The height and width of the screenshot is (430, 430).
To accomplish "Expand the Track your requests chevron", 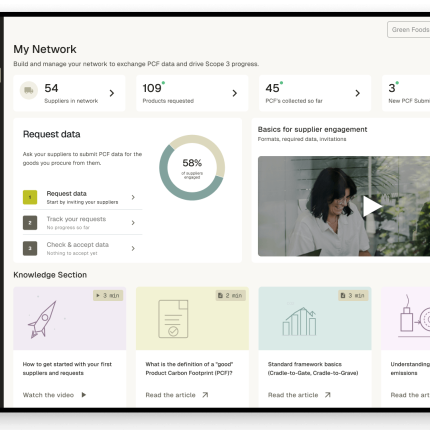I will pos(133,223).
